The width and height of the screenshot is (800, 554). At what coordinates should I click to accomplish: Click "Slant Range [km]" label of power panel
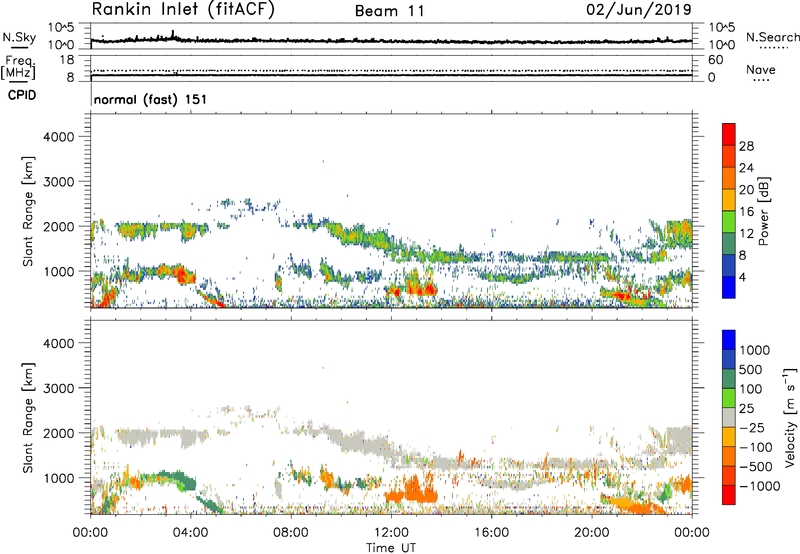click(x=28, y=211)
